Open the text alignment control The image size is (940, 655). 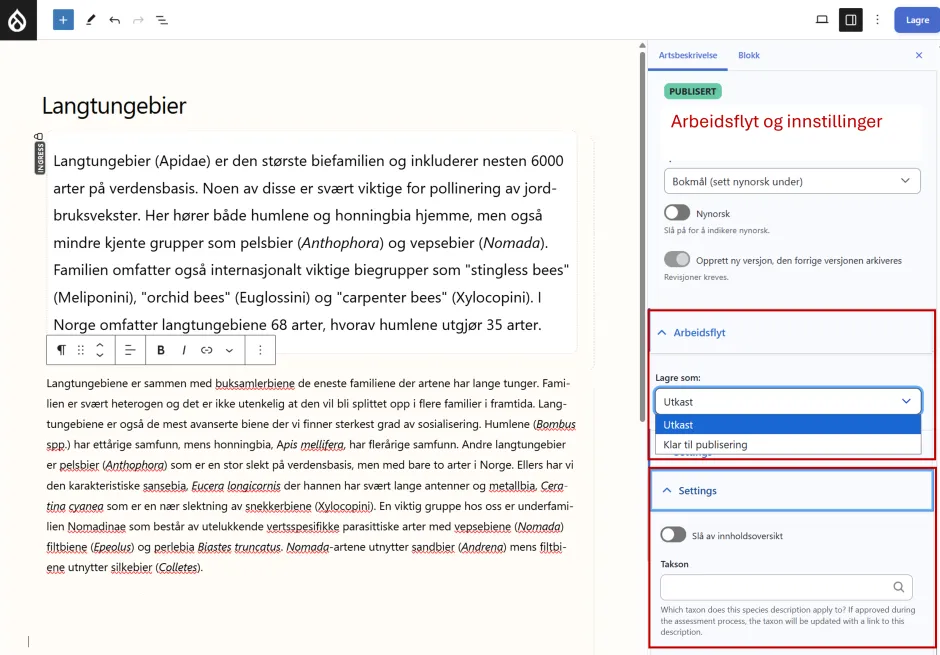tap(129, 350)
